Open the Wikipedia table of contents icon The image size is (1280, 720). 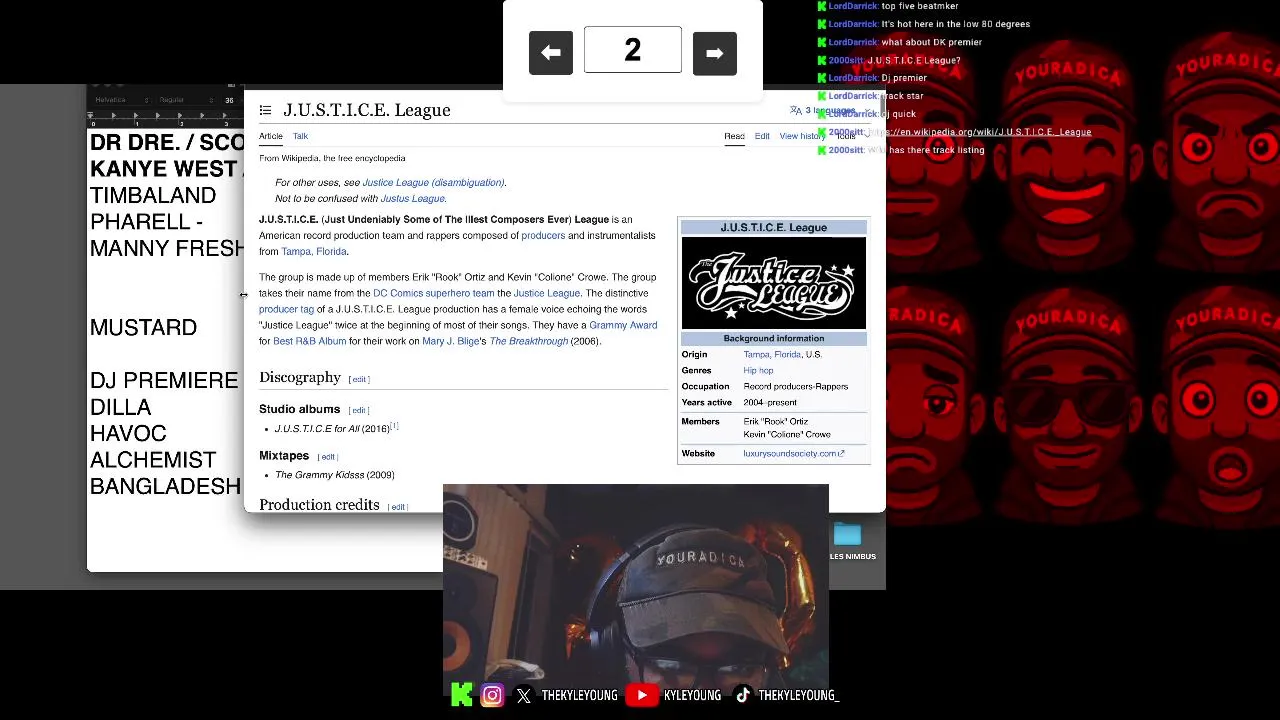[265, 110]
